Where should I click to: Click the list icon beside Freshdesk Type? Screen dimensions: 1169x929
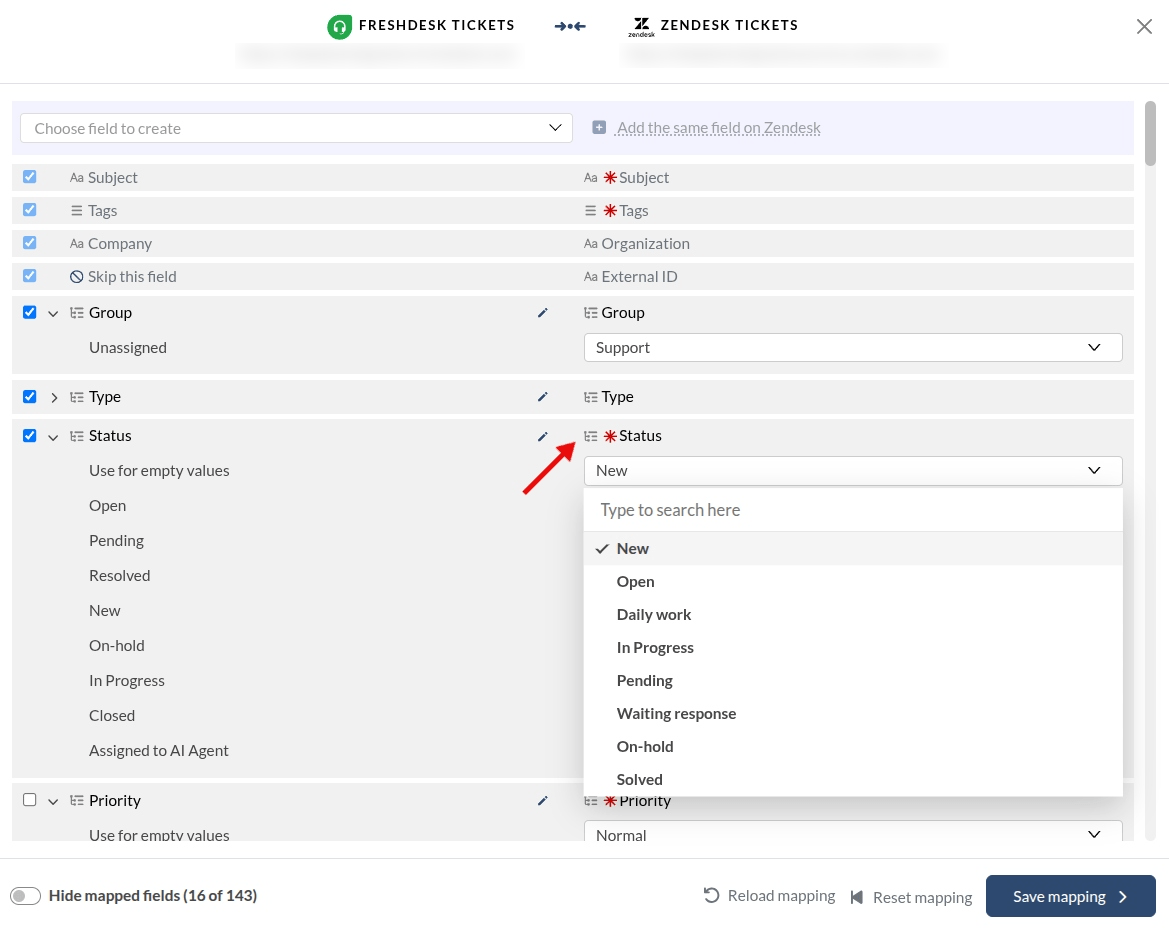77,397
